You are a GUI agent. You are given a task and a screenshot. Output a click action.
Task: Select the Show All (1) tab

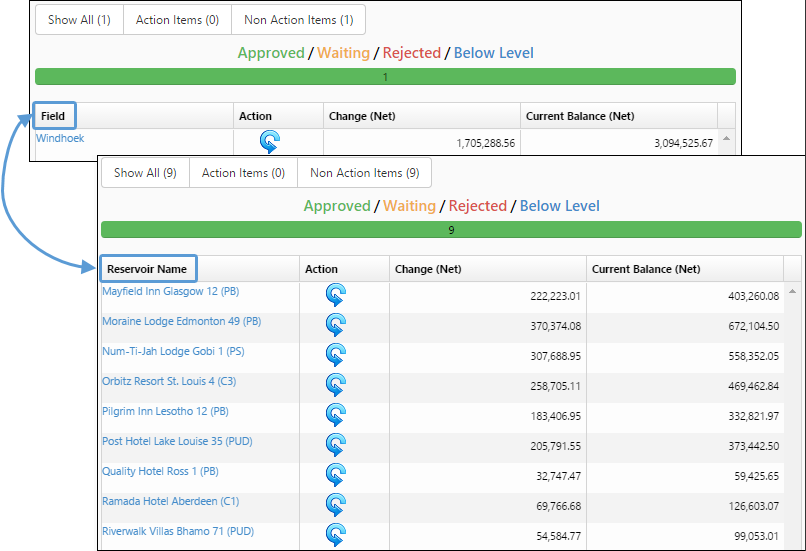click(79, 20)
